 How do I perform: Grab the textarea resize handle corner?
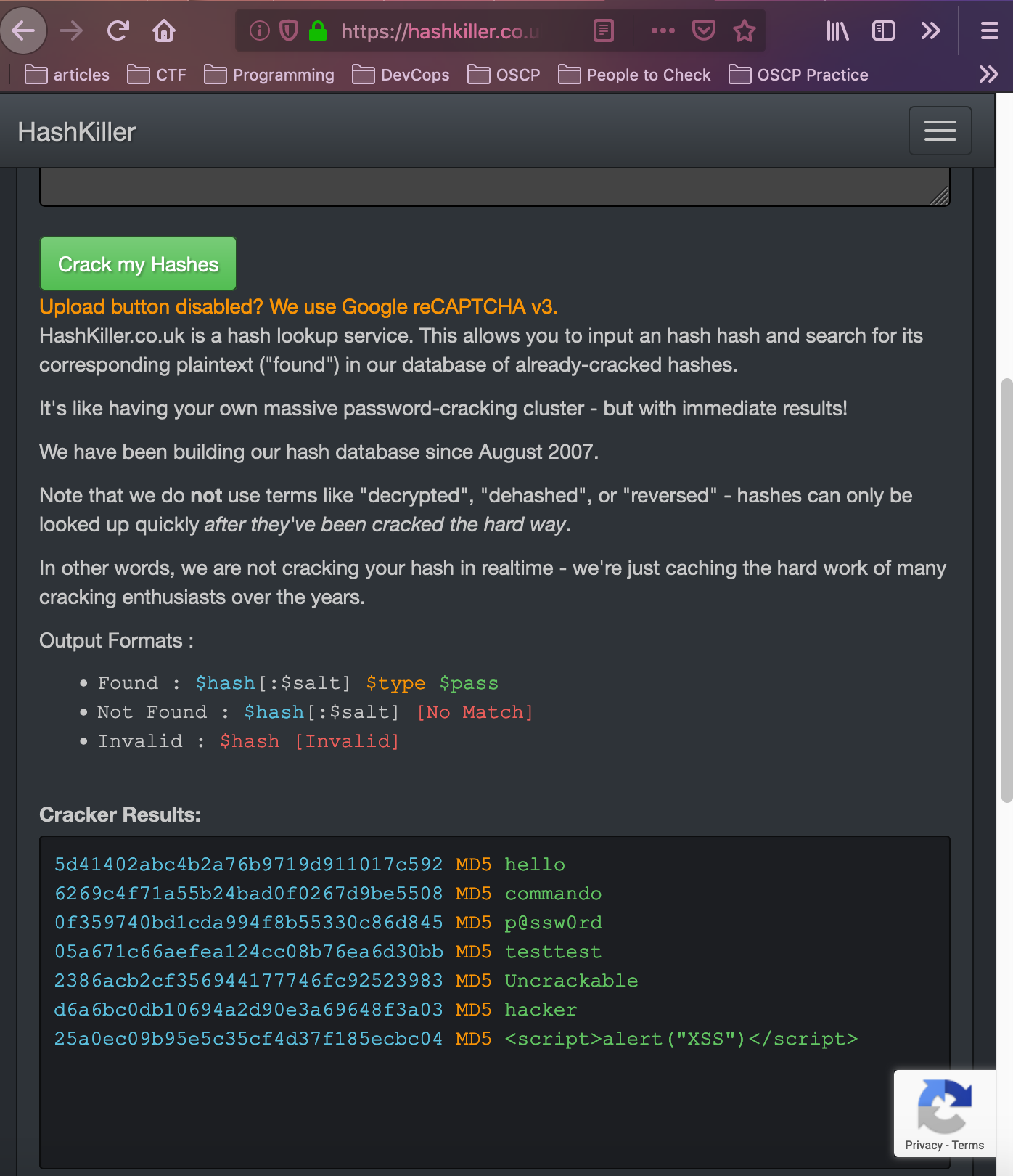940,197
